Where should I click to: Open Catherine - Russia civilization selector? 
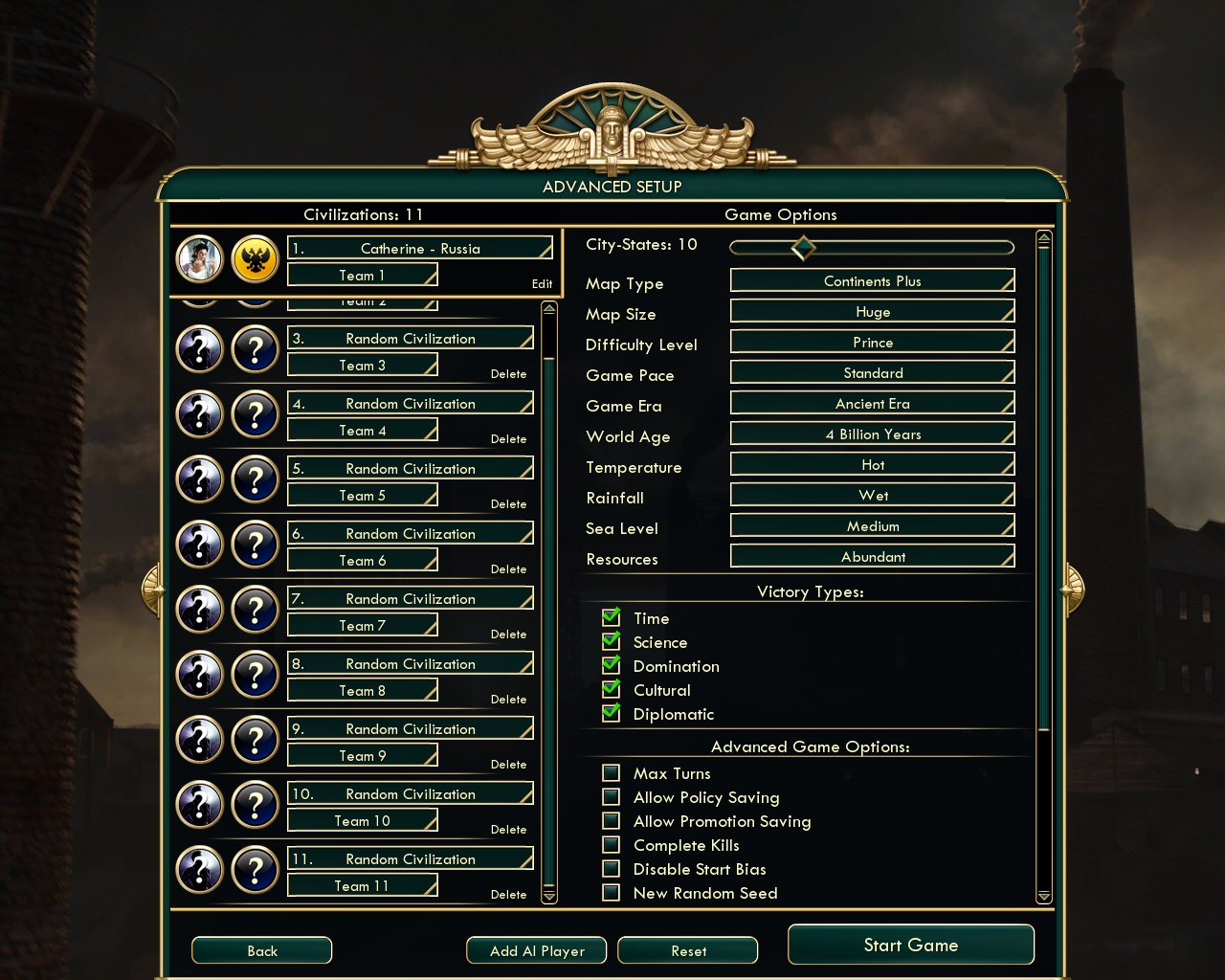point(420,248)
